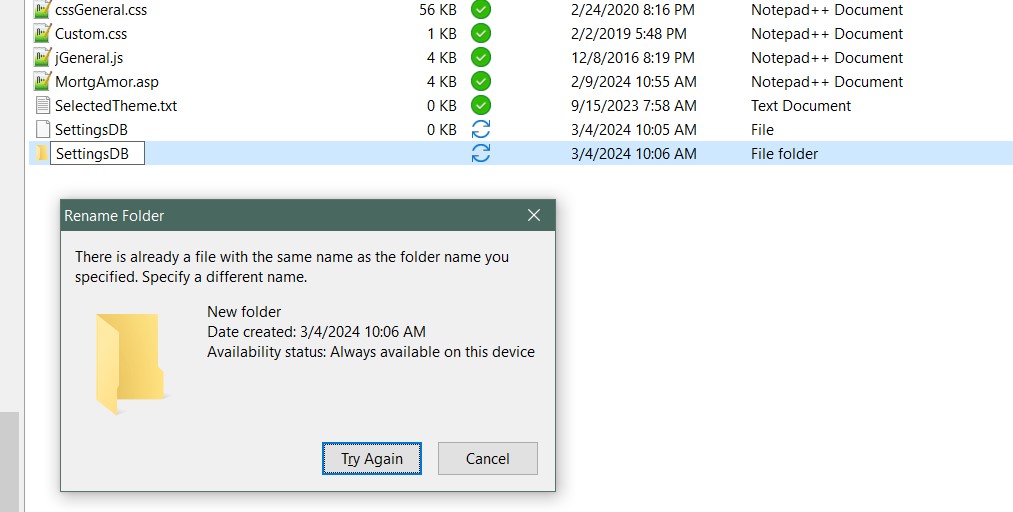Click the Cancel button in dialog
This screenshot has width=1013, height=512.
click(x=488, y=459)
